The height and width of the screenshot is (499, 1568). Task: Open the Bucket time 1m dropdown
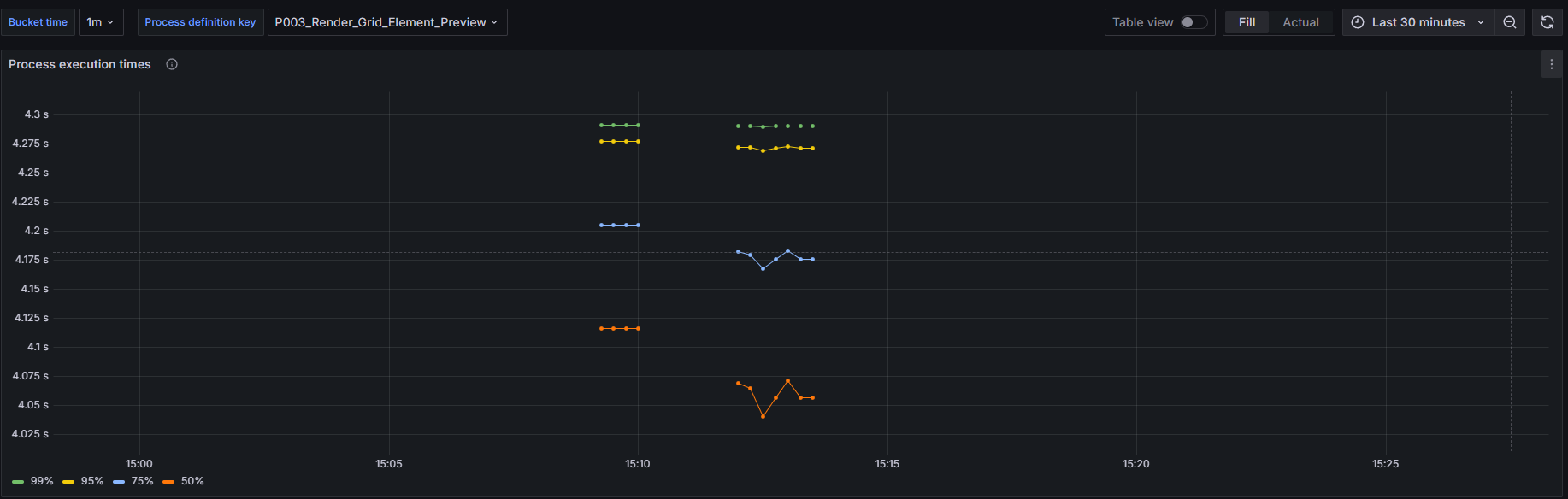pos(101,22)
